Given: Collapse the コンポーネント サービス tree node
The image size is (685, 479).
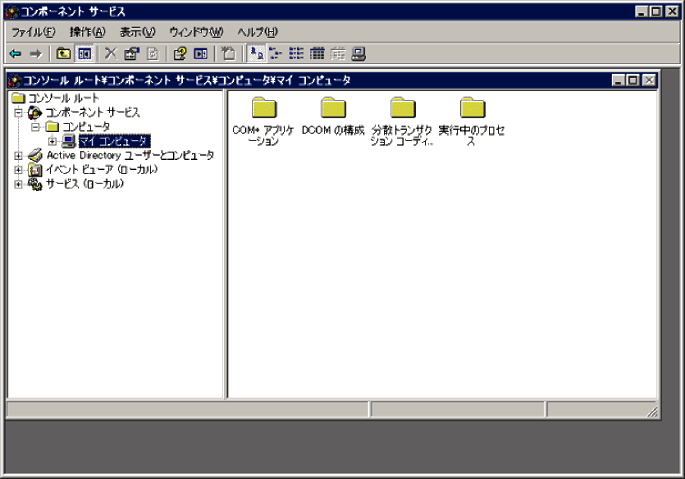Looking at the screenshot, I should tap(18, 113).
